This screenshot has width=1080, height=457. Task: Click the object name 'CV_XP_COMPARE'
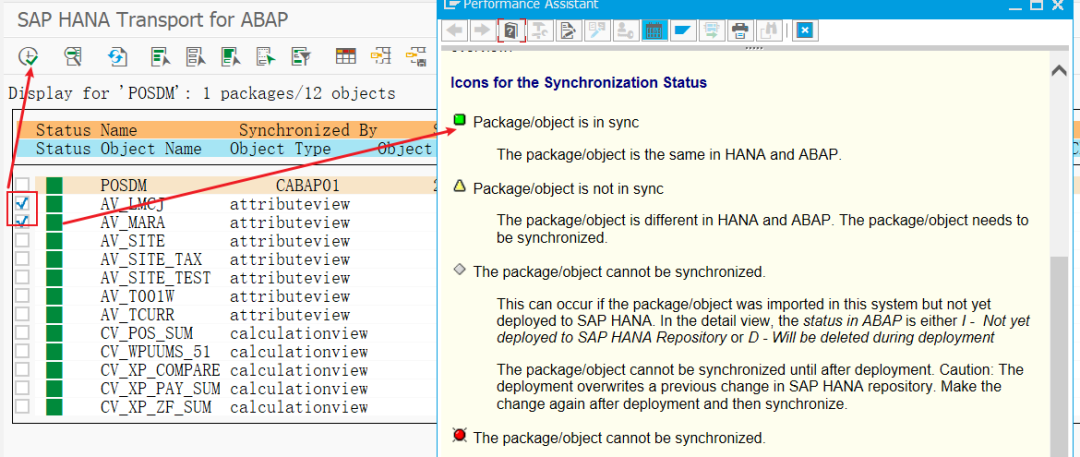160,370
